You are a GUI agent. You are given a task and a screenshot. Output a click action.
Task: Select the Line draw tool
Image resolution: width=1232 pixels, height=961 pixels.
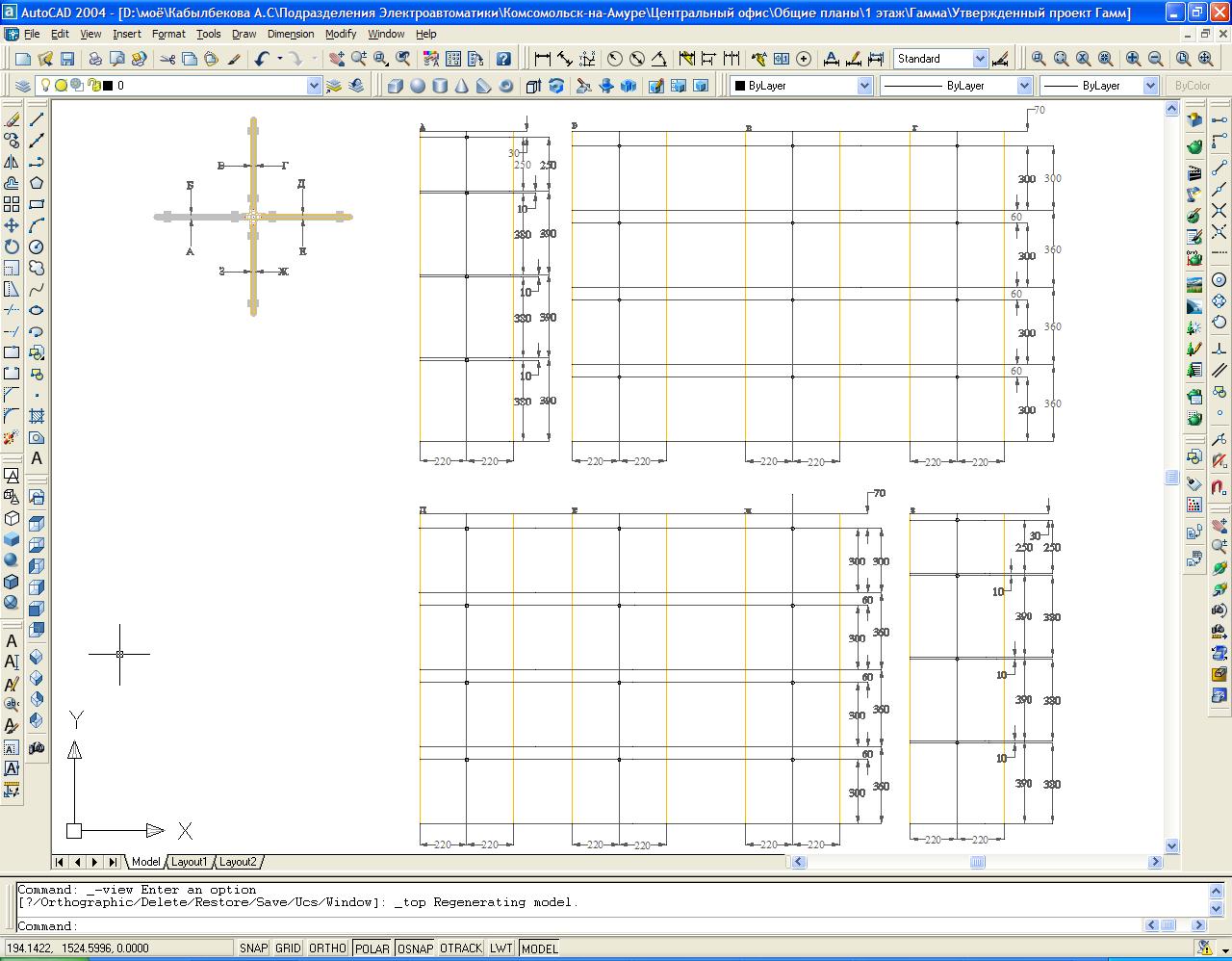point(37,119)
